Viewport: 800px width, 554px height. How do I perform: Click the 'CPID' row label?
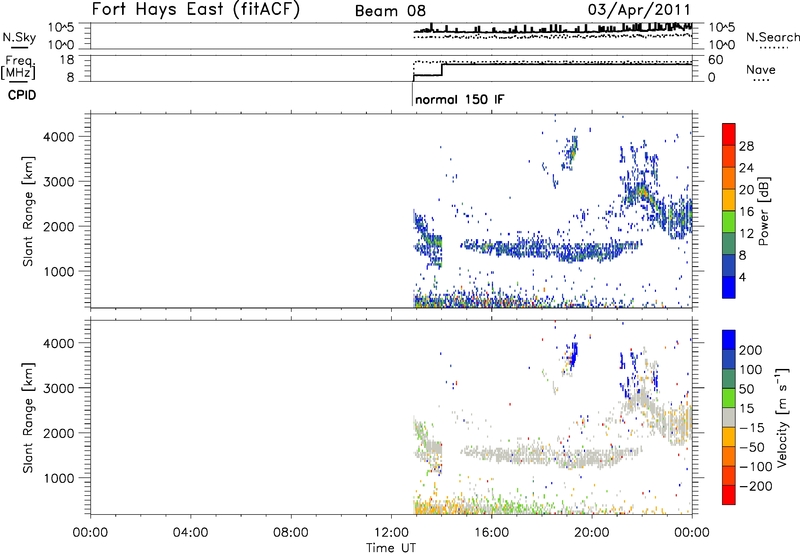[22, 95]
